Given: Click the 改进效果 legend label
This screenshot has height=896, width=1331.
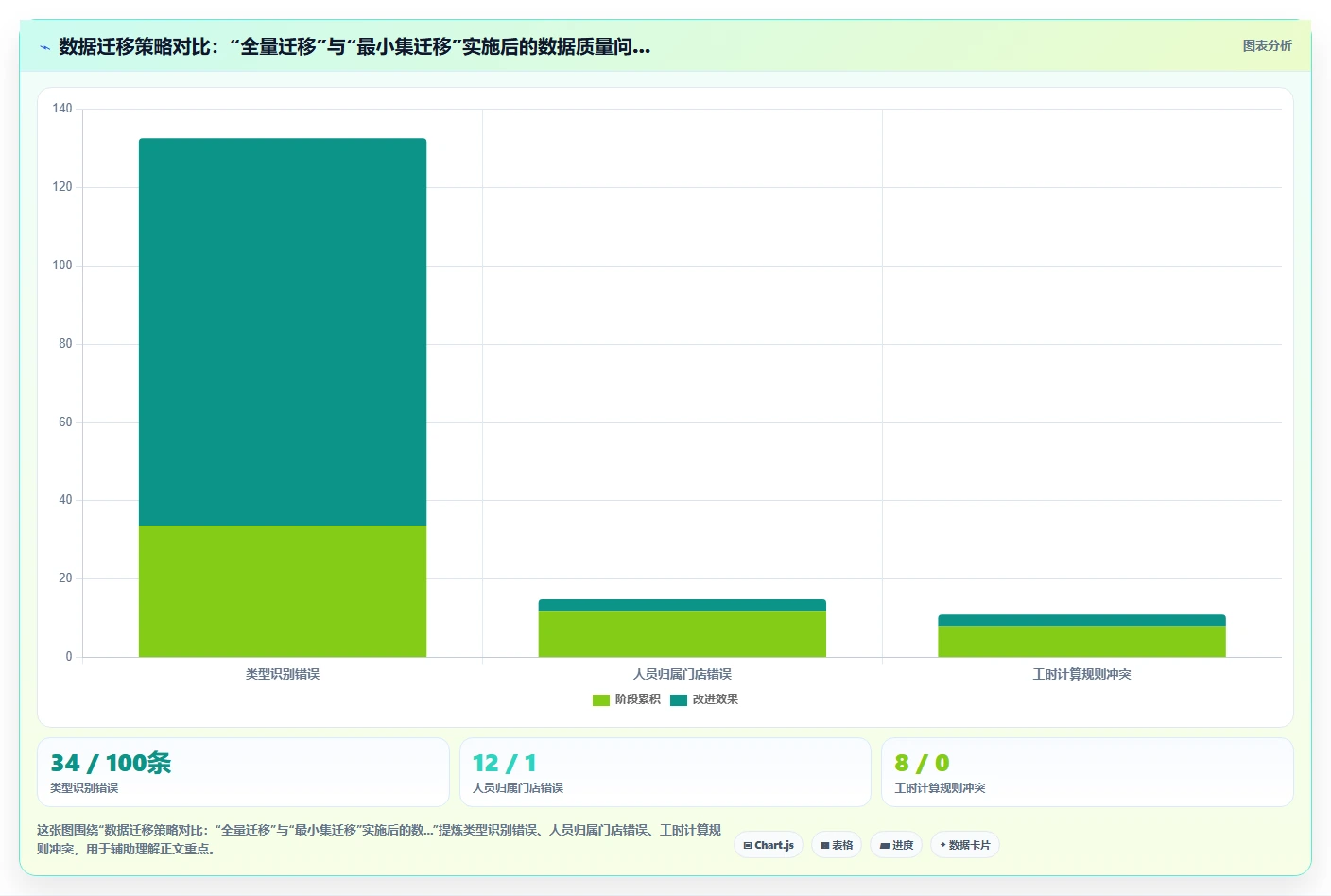Looking at the screenshot, I should [716, 699].
